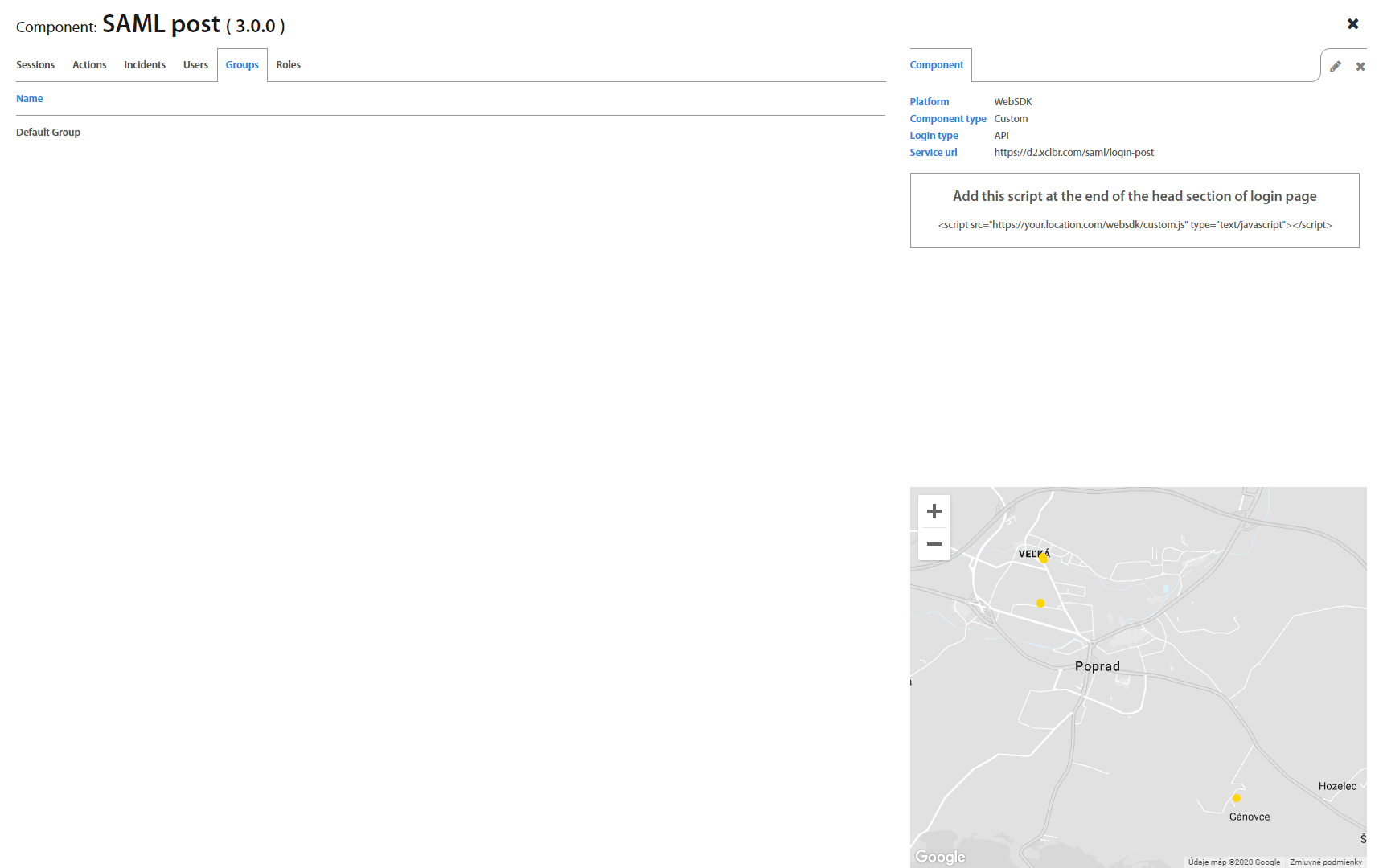Select the Component tab in right panel
This screenshot has width=1383, height=868.
pyautogui.click(x=936, y=65)
